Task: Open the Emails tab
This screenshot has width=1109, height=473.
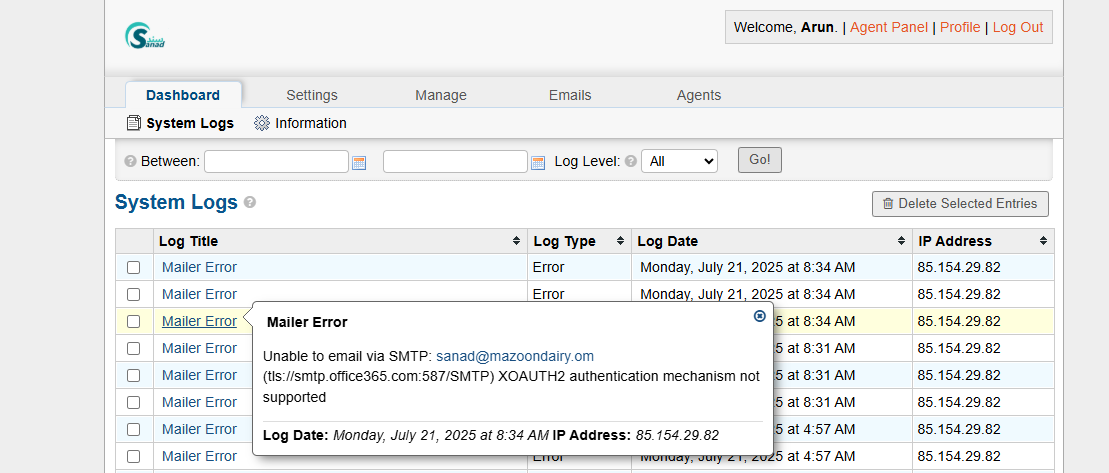Action: (x=570, y=95)
